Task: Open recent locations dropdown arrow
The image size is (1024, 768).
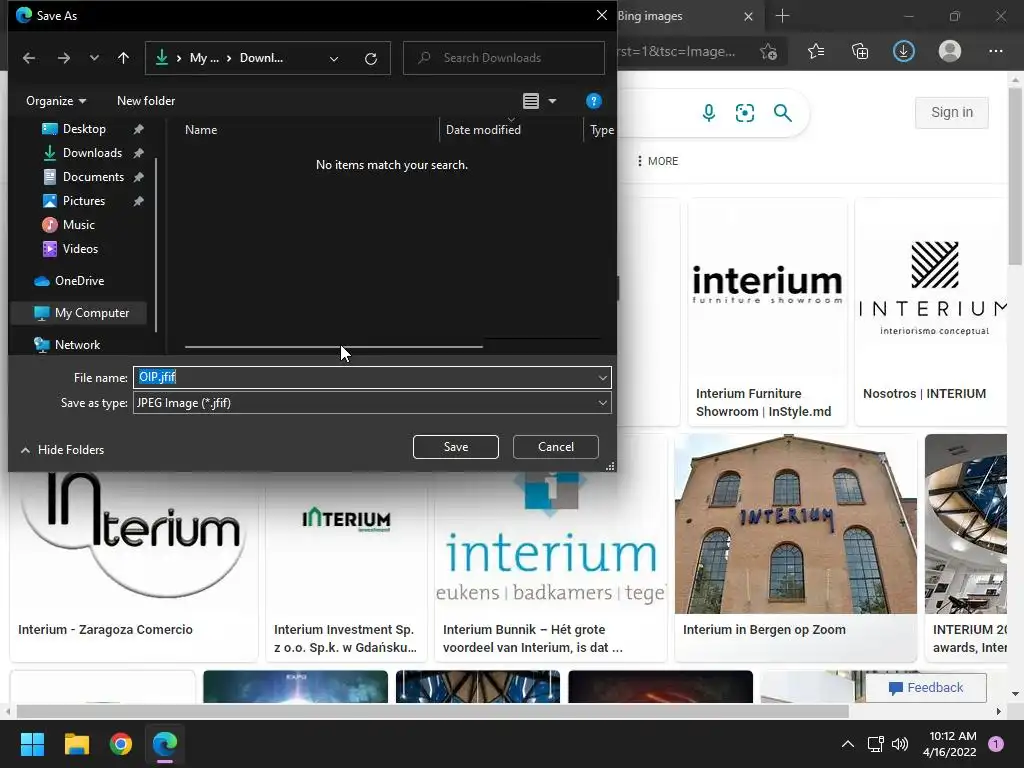Action: 94,58
